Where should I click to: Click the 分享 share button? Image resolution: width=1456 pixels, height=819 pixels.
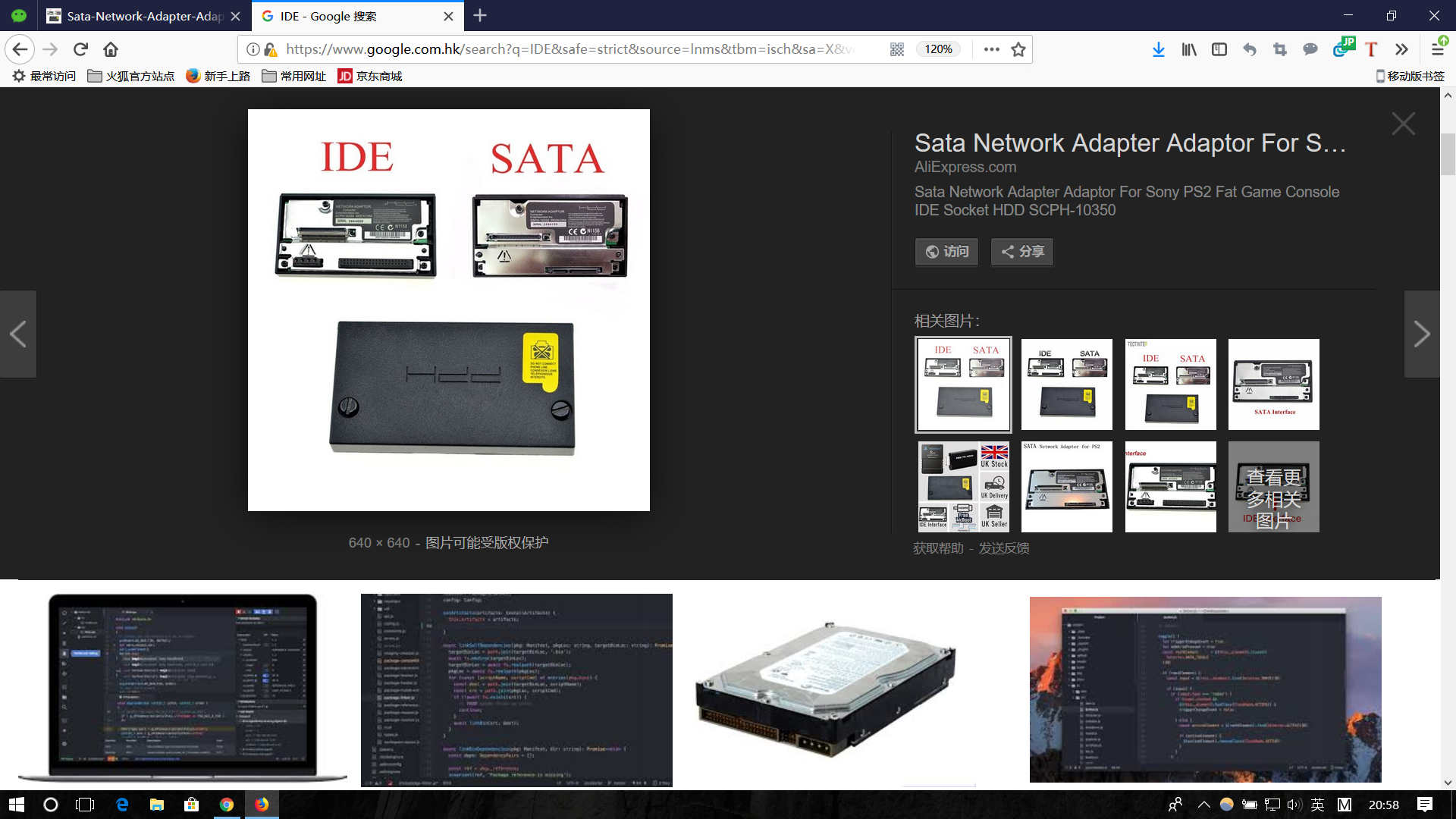pos(1021,252)
